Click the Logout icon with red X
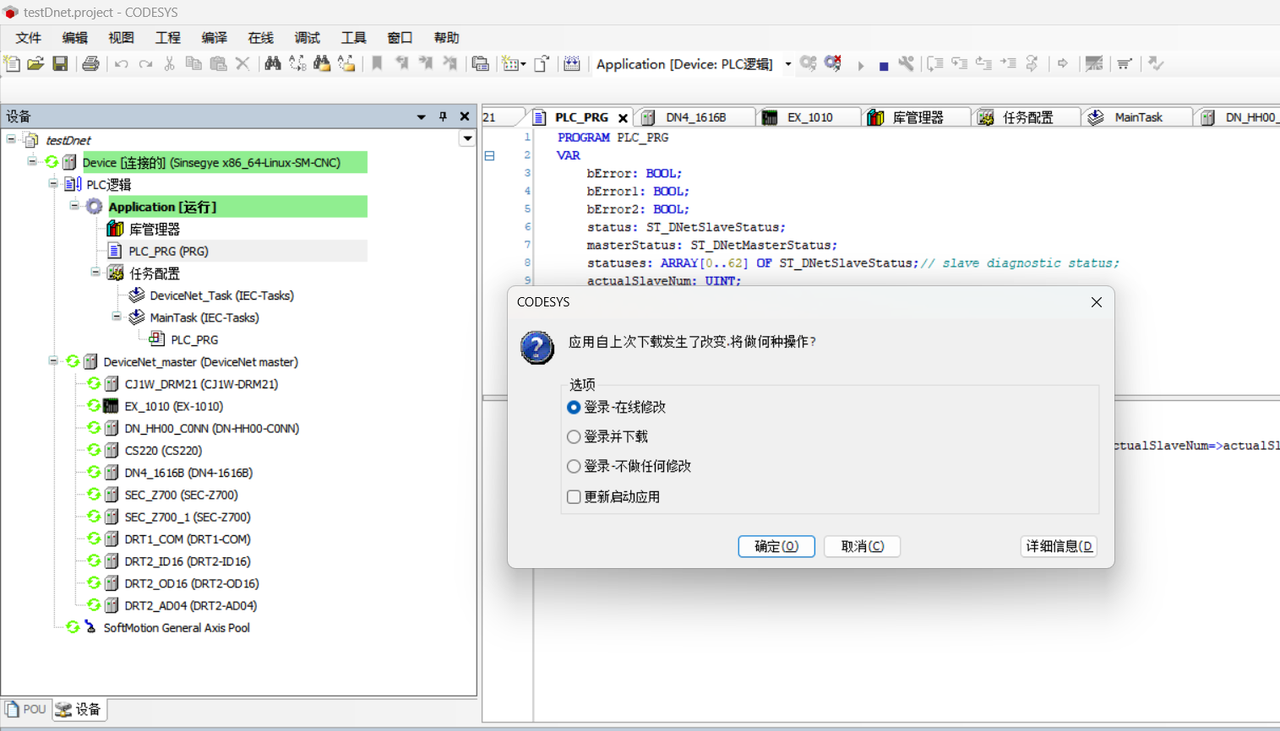 [832, 64]
